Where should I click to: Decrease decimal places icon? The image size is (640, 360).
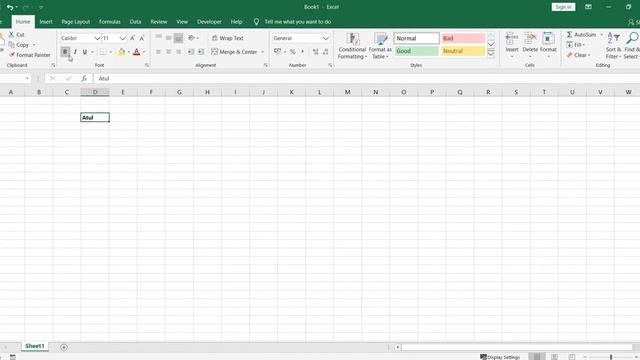(x=325, y=52)
